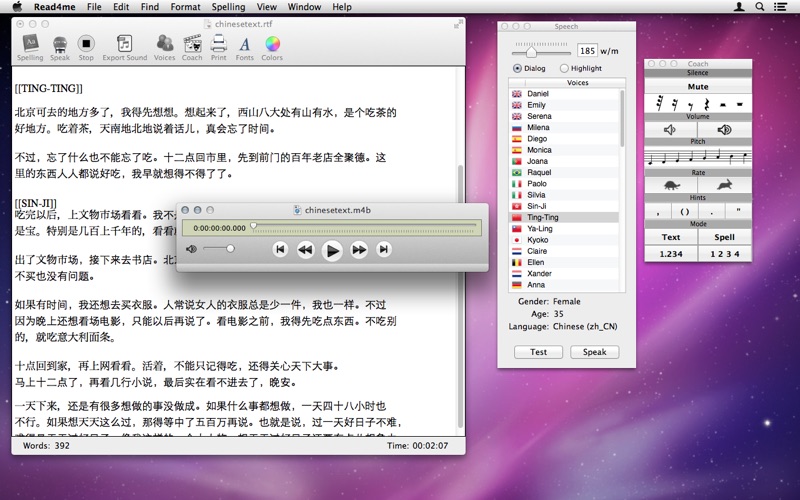The height and width of the screenshot is (500, 800).
Task: Select the Highlight radio button
Action: 564,68
